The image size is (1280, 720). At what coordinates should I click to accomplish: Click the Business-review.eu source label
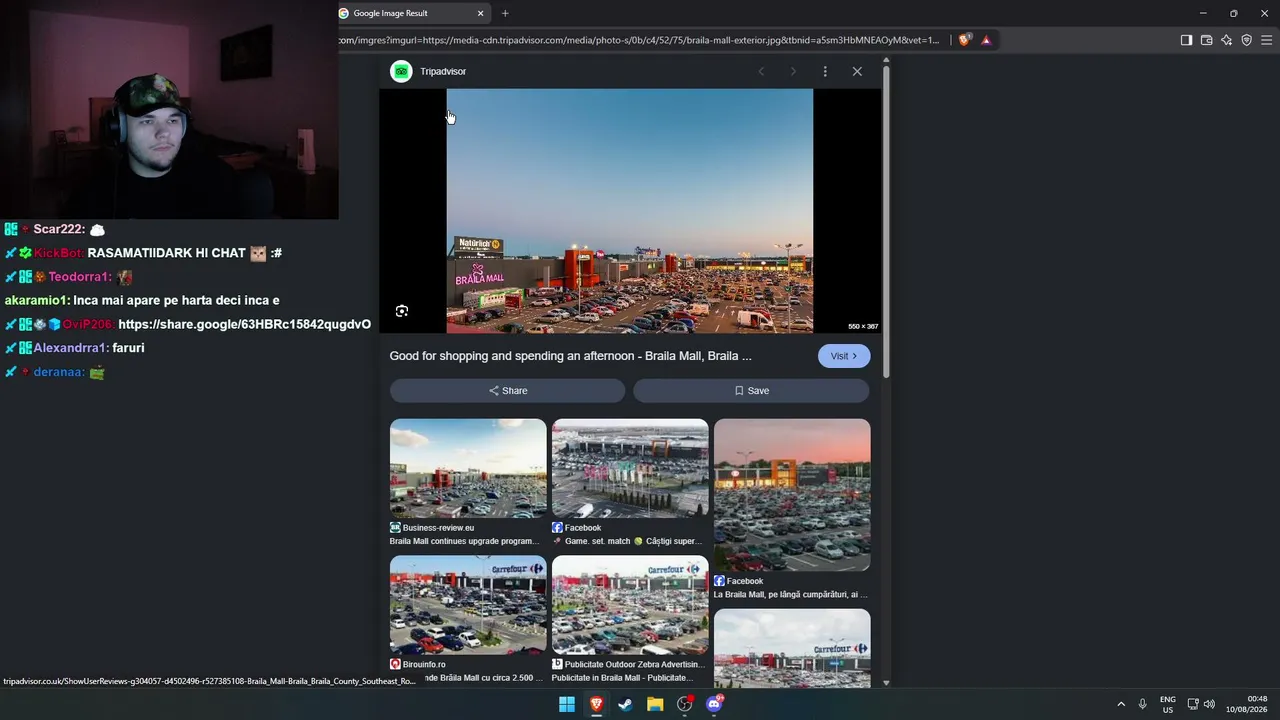click(438, 528)
